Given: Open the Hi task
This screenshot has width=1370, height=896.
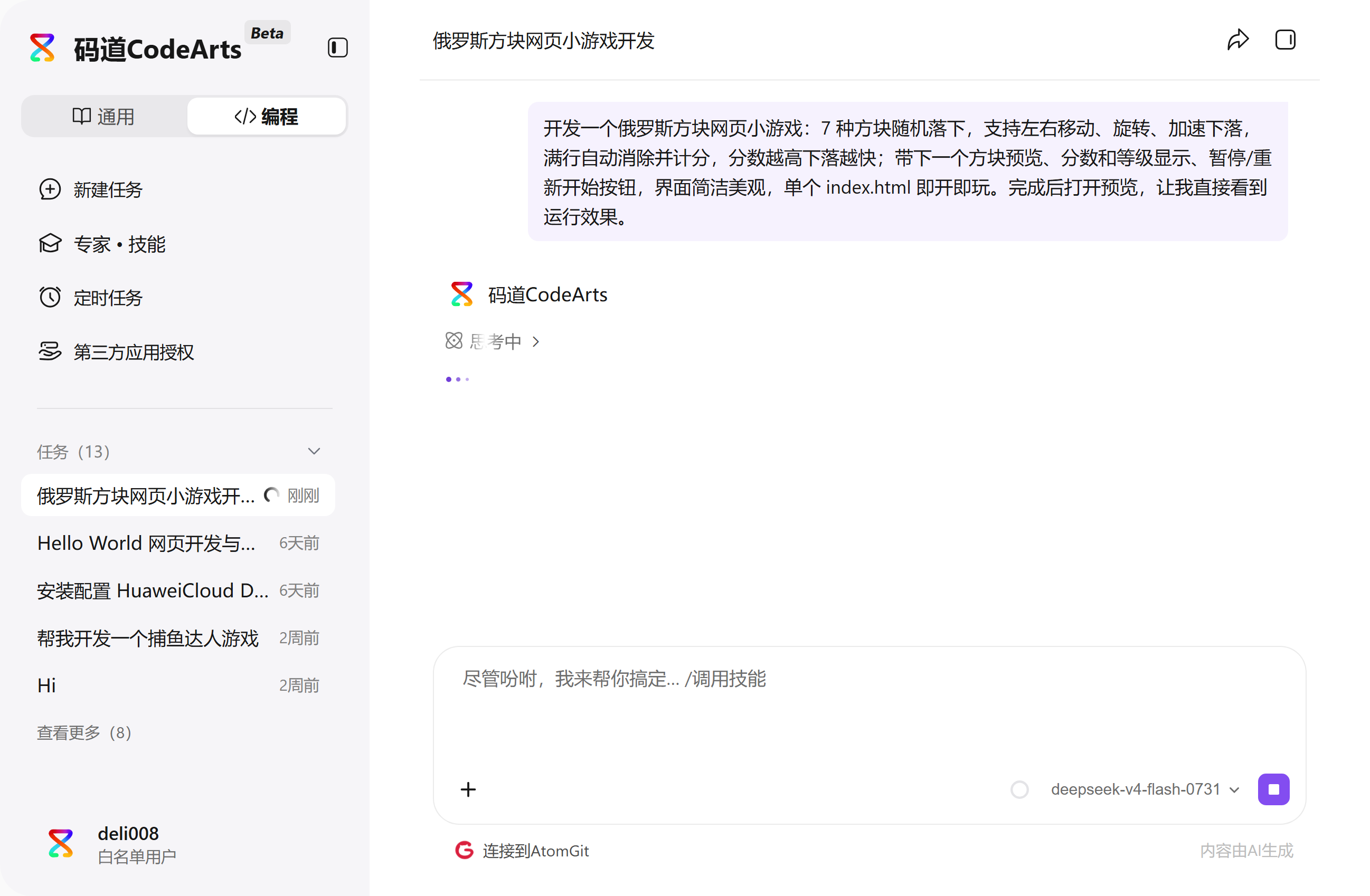Looking at the screenshot, I should point(178,685).
